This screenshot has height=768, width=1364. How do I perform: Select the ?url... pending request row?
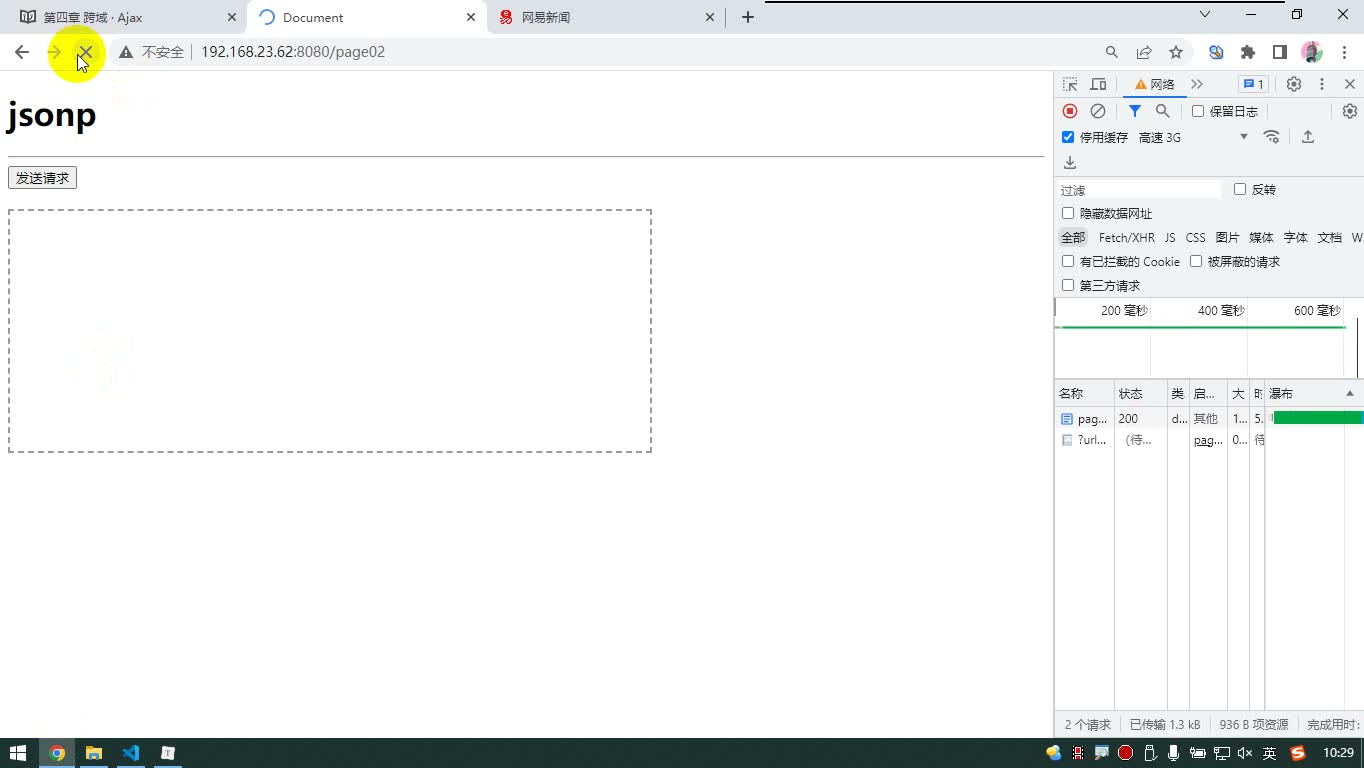click(1208, 440)
